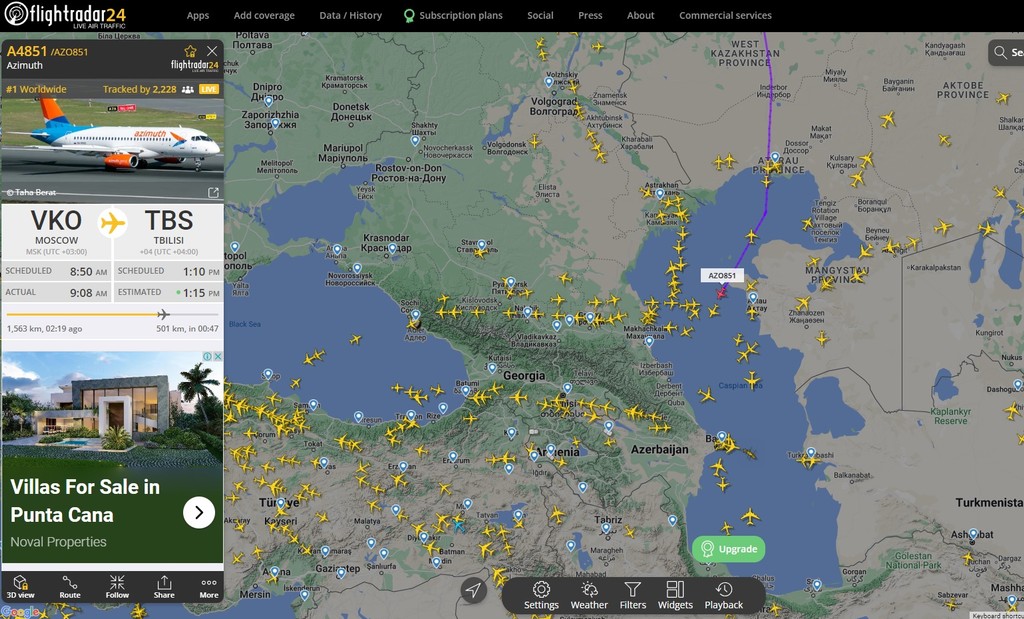
Task: Click the airport pin near Zaporizhzhia
Action: (275, 124)
